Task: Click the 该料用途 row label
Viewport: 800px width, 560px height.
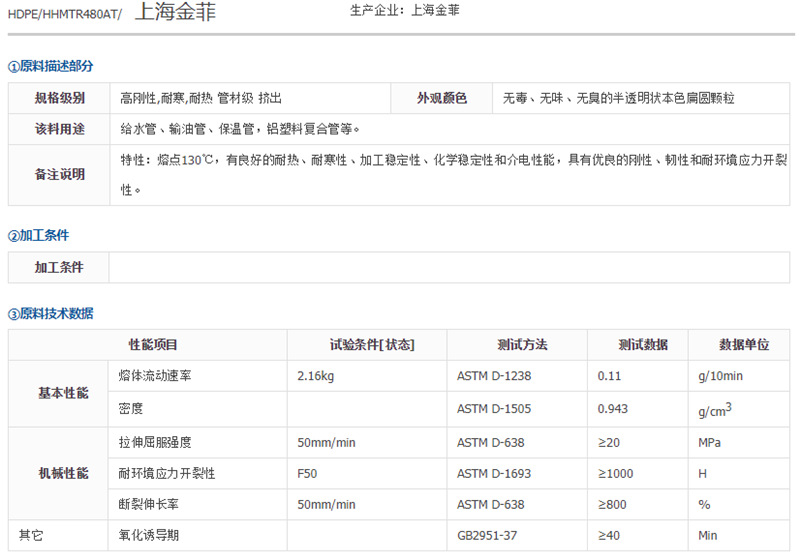Action: [59, 129]
